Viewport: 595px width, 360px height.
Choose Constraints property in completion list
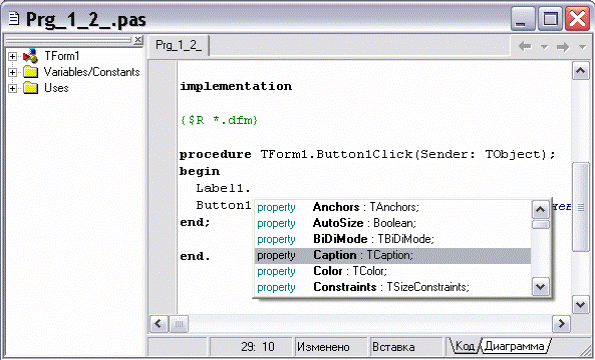click(393, 287)
